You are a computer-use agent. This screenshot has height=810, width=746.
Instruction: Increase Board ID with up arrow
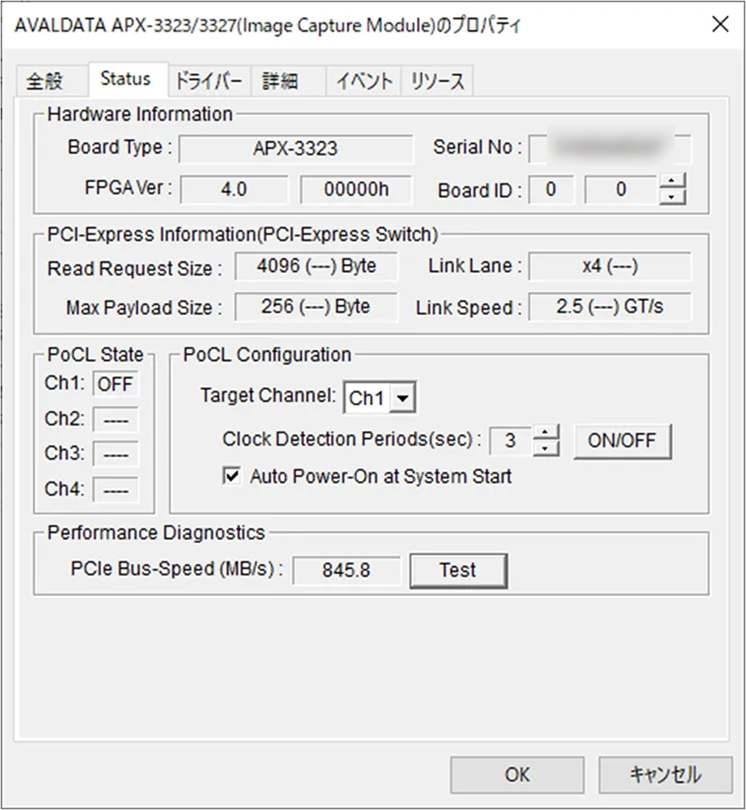click(672, 181)
